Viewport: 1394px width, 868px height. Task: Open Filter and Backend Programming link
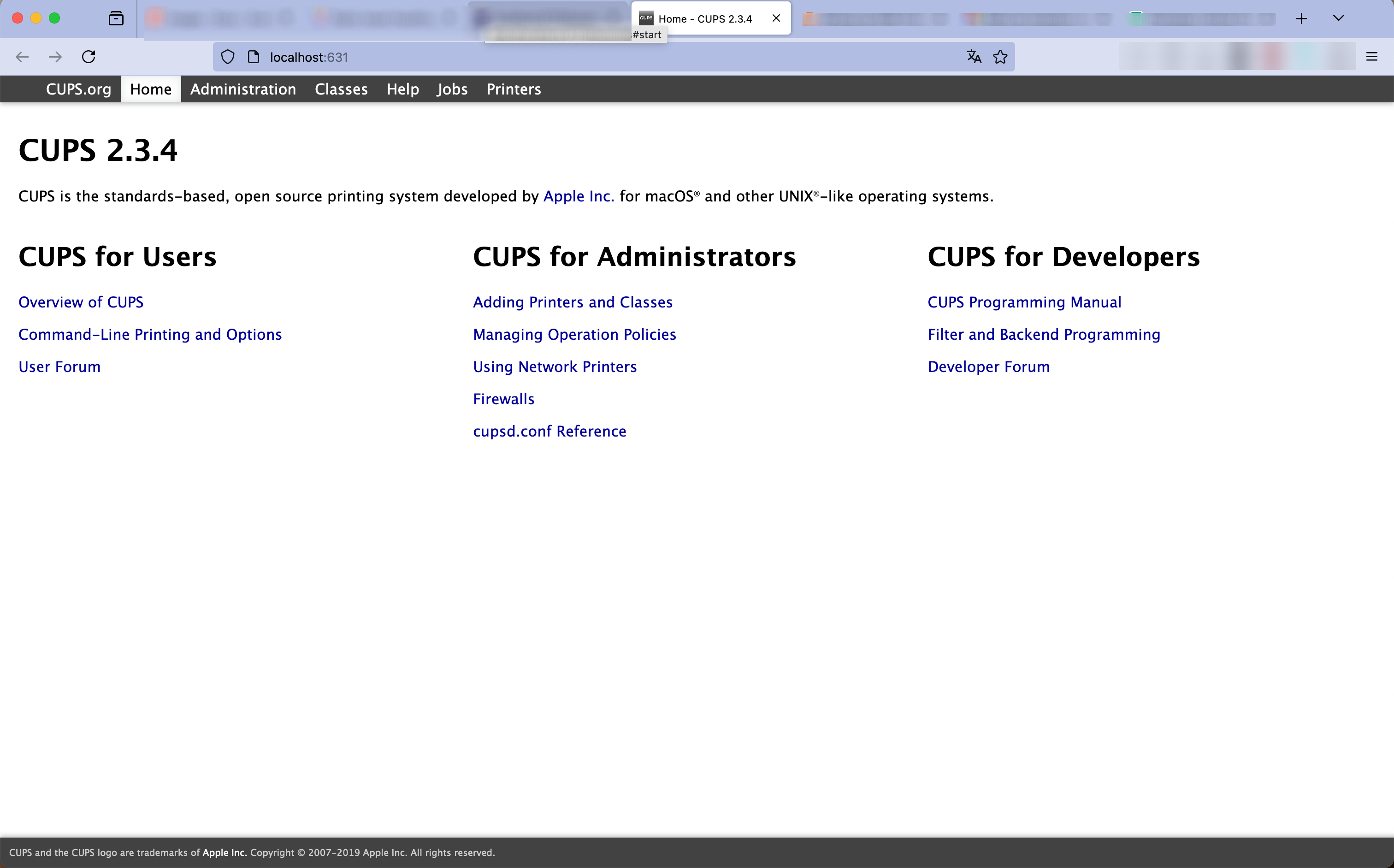pyautogui.click(x=1044, y=334)
